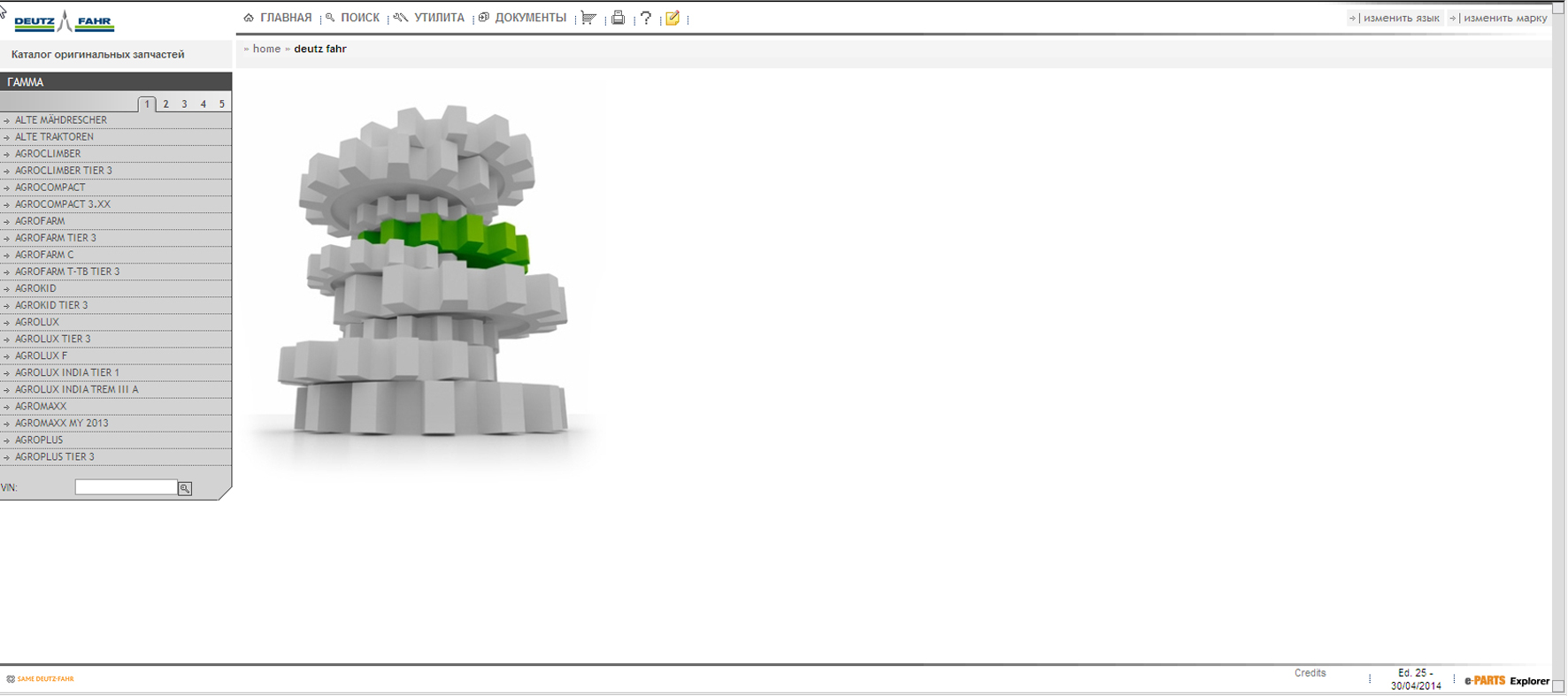Expand AGROLUX INDIA TREM III A entry

(x=76, y=390)
